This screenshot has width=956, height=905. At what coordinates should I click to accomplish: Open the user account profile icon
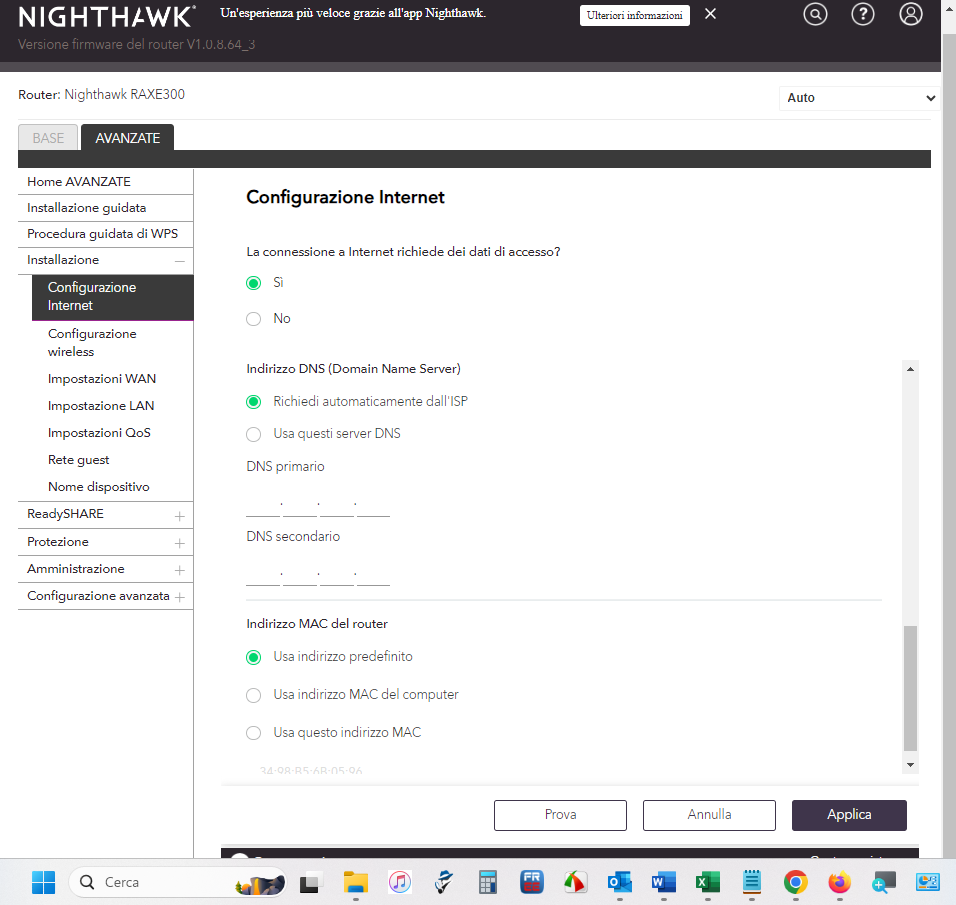(x=910, y=14)
